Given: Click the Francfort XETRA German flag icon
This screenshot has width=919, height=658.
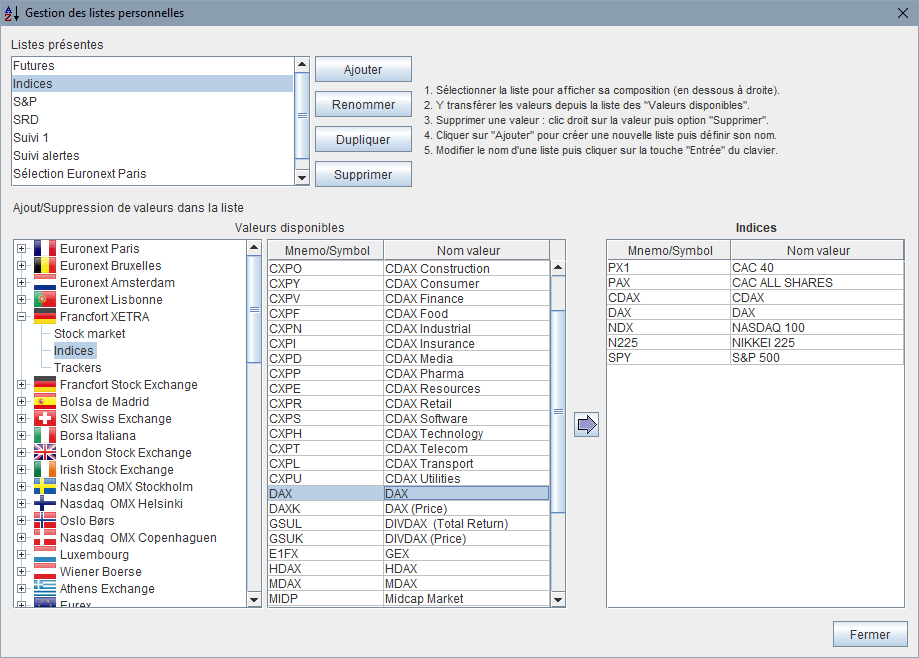Looking at the screenshot, I should click(45, 316).
